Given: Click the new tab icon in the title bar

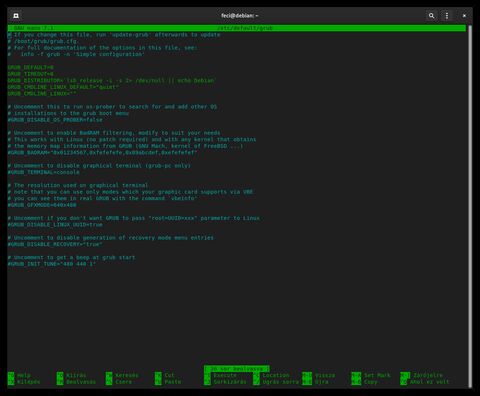Looking at the screenshot, I should (x=16, y=16).
